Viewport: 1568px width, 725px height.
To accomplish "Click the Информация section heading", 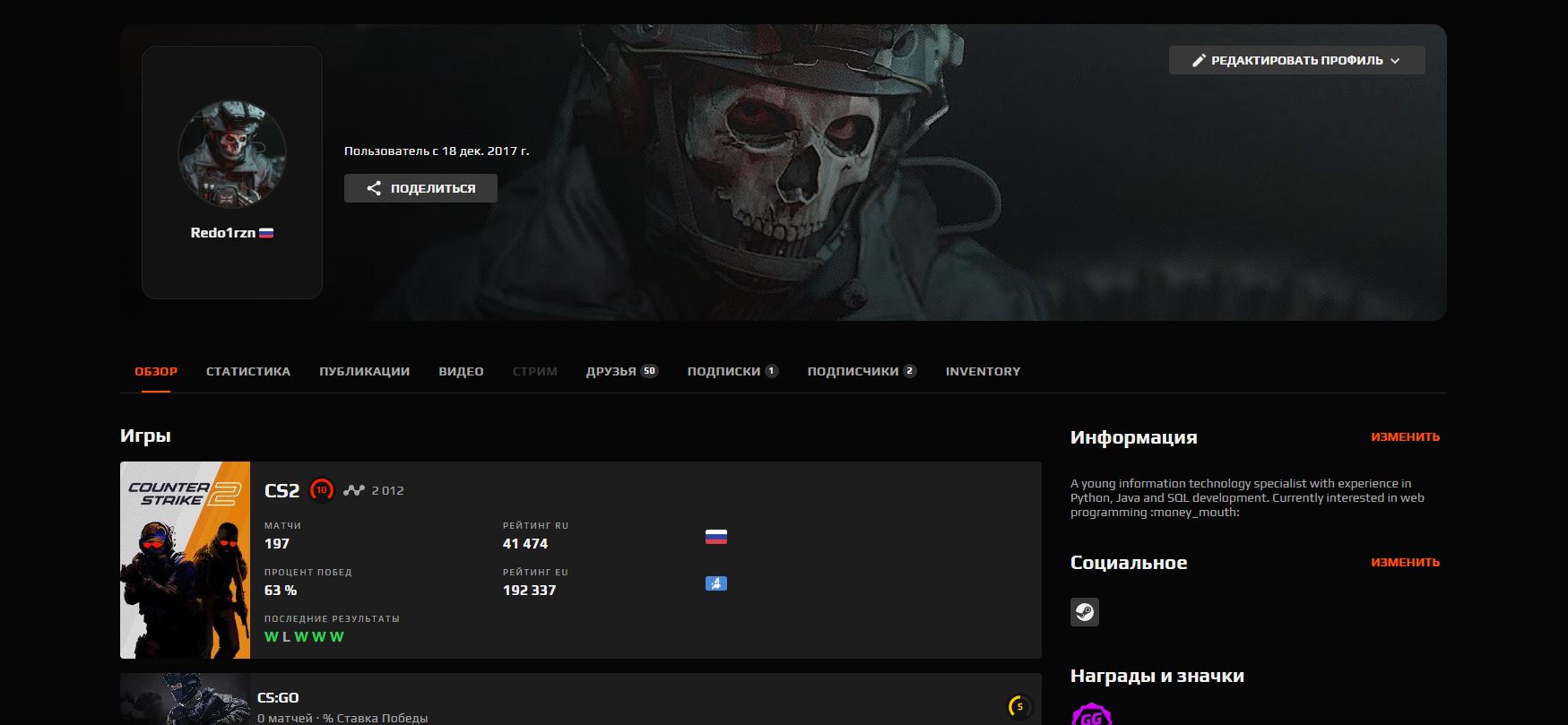I will [x=1134, y=437].
